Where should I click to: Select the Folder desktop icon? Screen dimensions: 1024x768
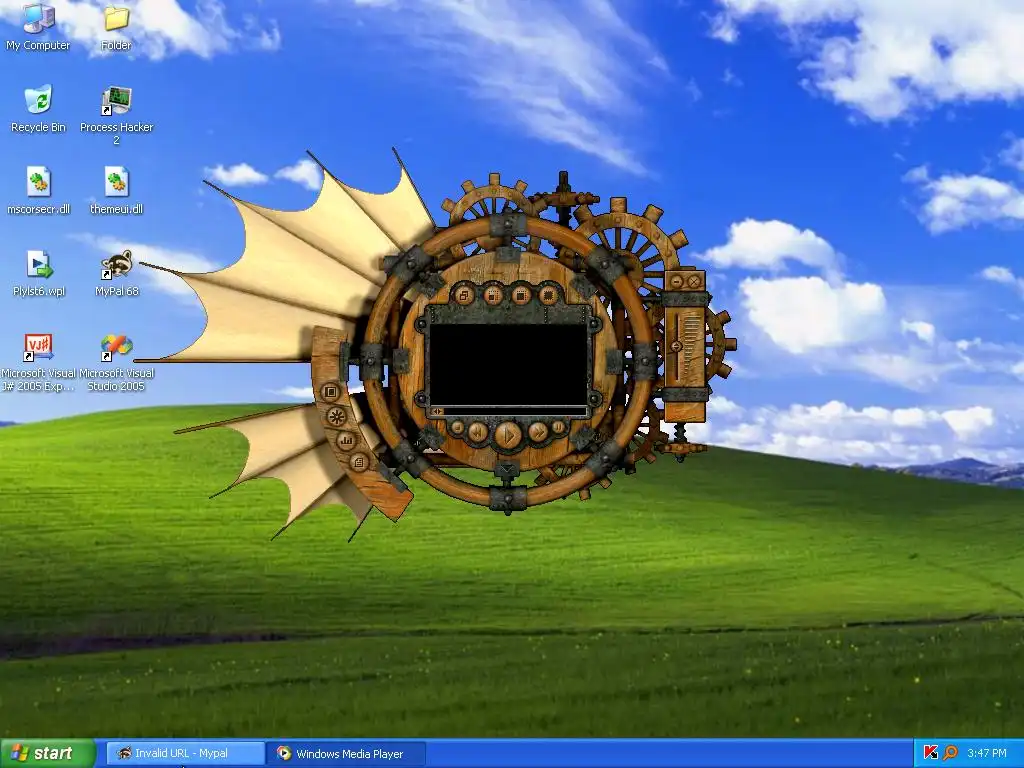point(116,26)
